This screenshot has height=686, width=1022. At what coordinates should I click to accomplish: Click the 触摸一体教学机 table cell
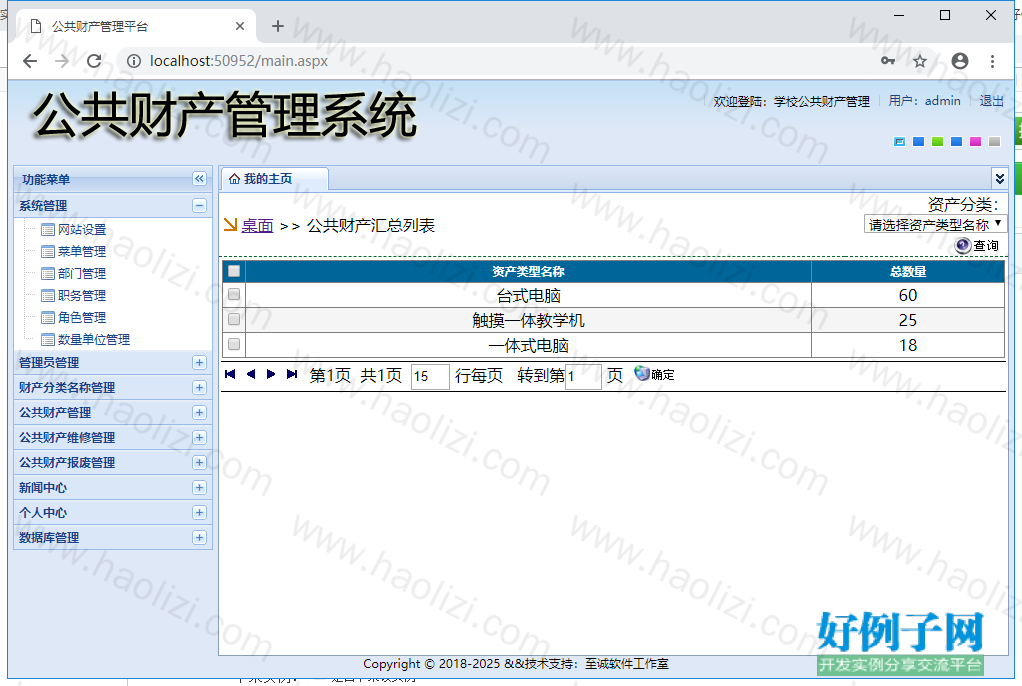click(529, 320)
